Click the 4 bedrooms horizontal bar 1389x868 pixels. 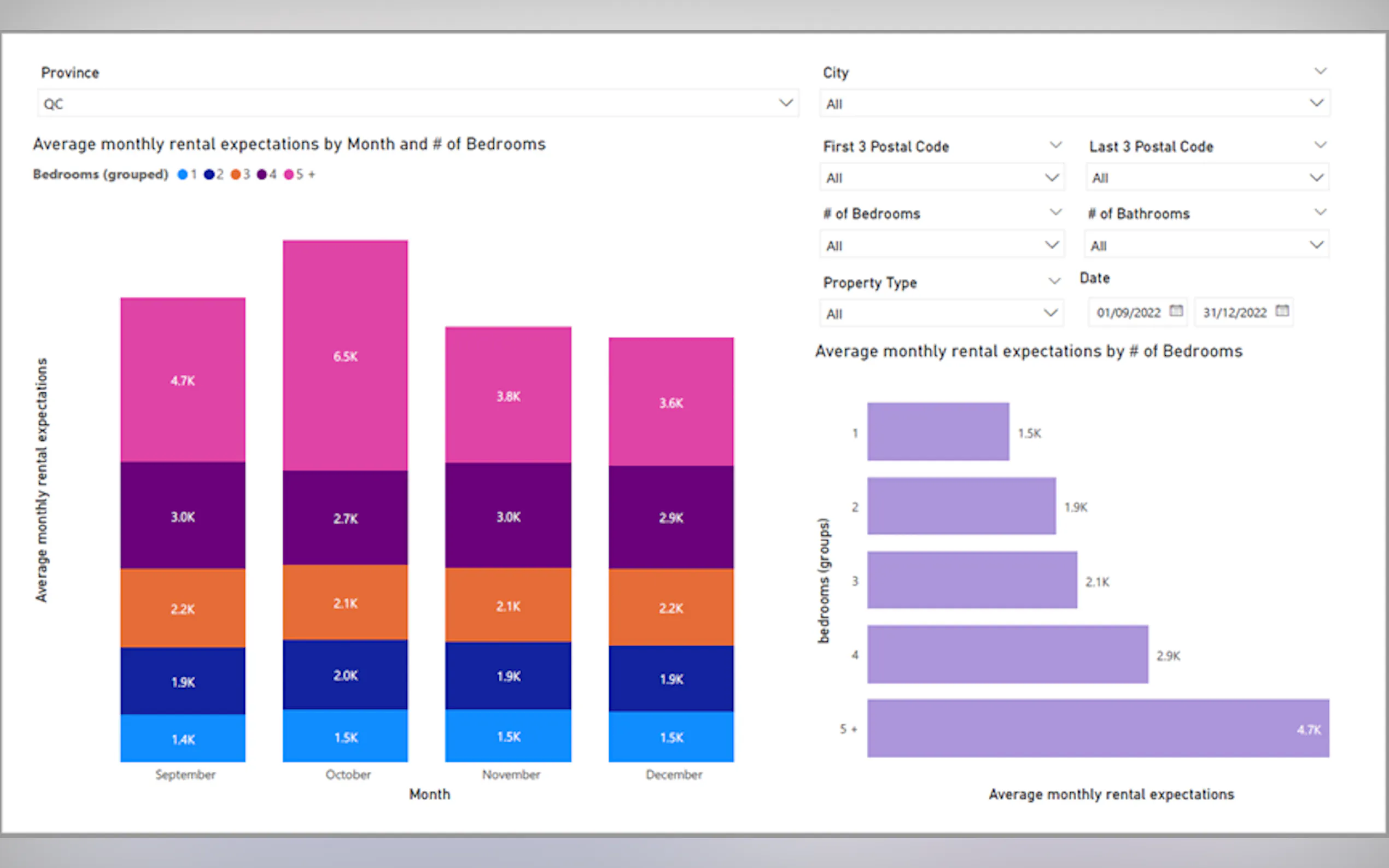(x=1007, y=654)
